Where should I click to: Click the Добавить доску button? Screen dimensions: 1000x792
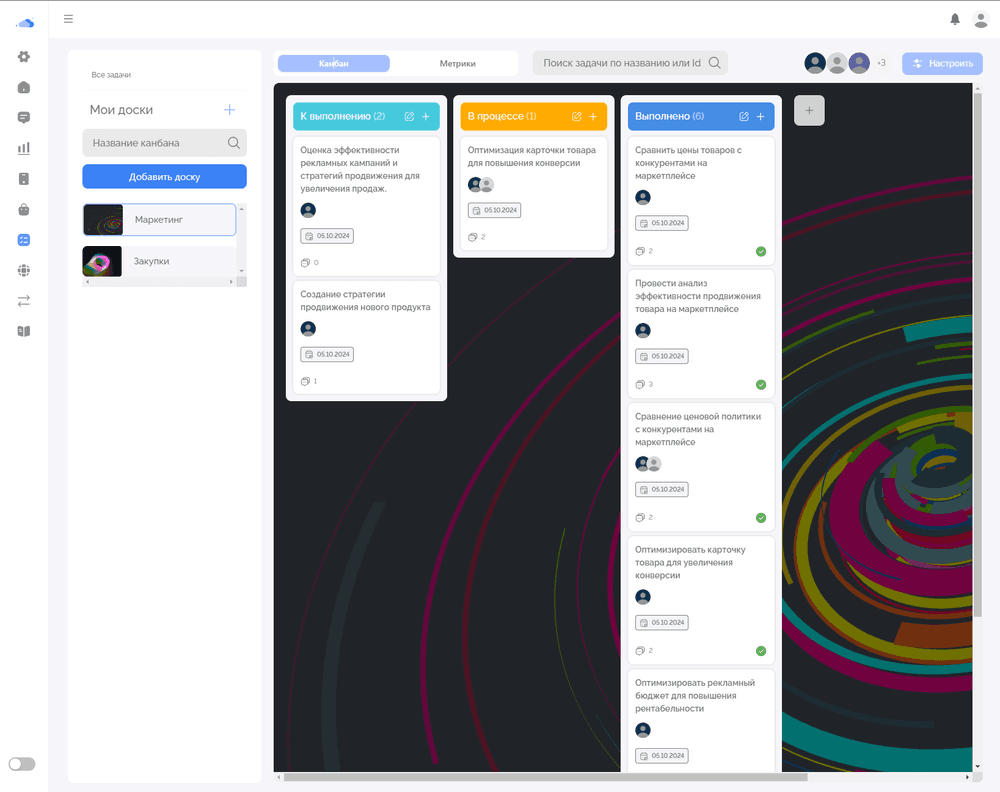click(165, 177)
